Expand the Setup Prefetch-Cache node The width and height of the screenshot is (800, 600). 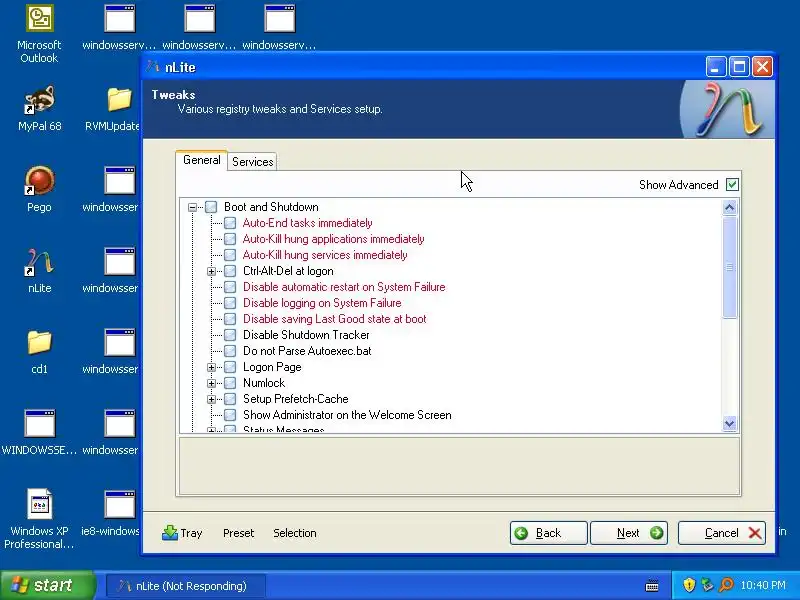211,399
